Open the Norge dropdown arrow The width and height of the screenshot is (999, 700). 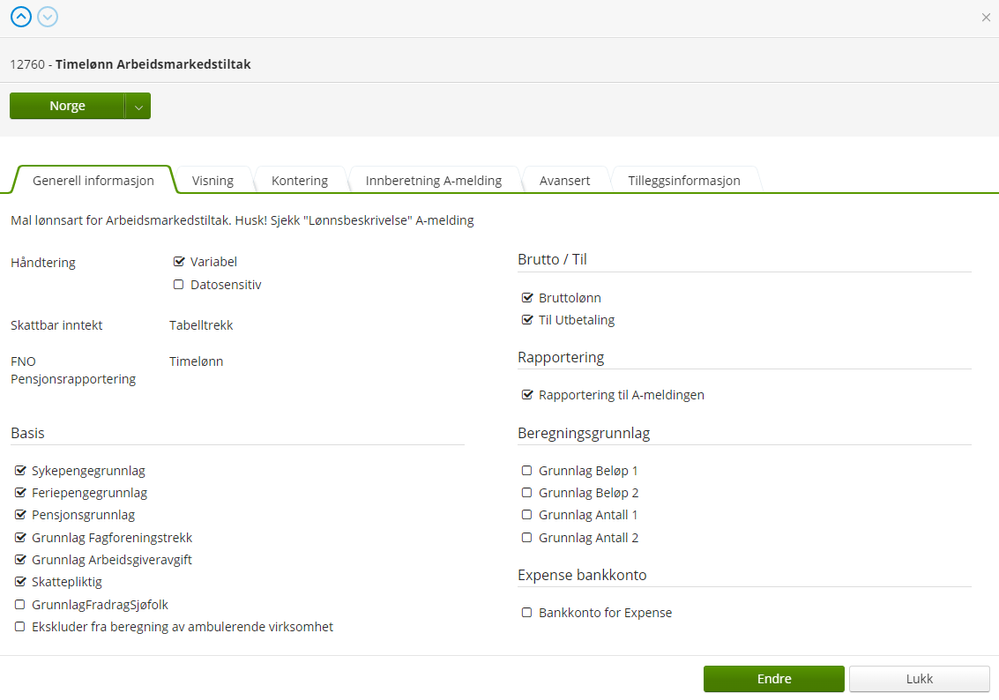coord(138,106)
